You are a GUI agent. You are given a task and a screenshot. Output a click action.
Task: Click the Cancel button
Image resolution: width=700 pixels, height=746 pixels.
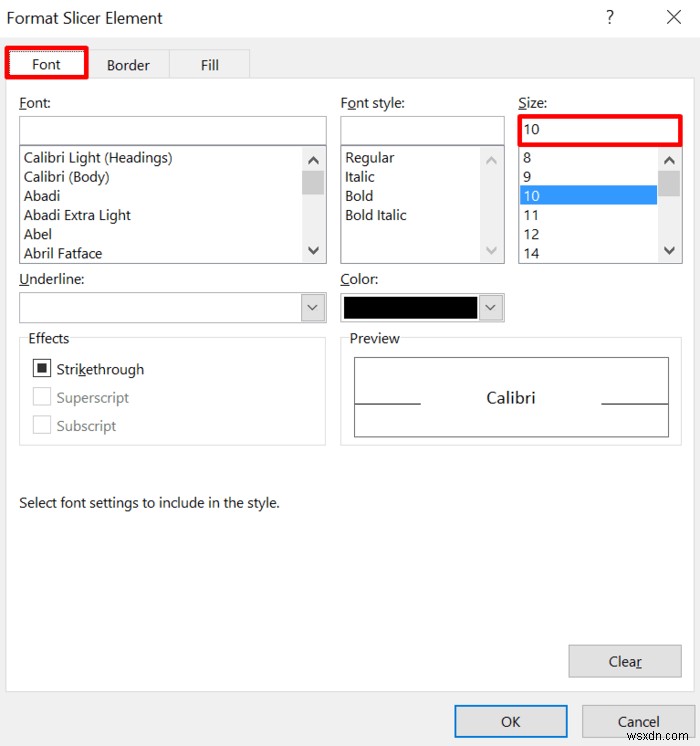click(638, 721)
